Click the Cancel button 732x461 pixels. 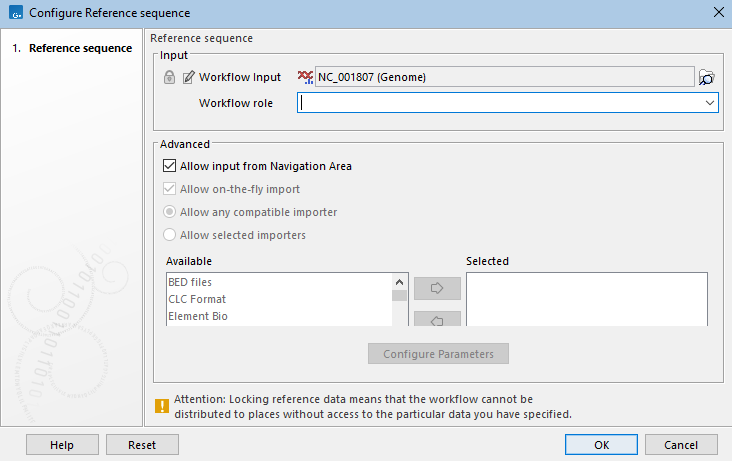tap(681, 444)
